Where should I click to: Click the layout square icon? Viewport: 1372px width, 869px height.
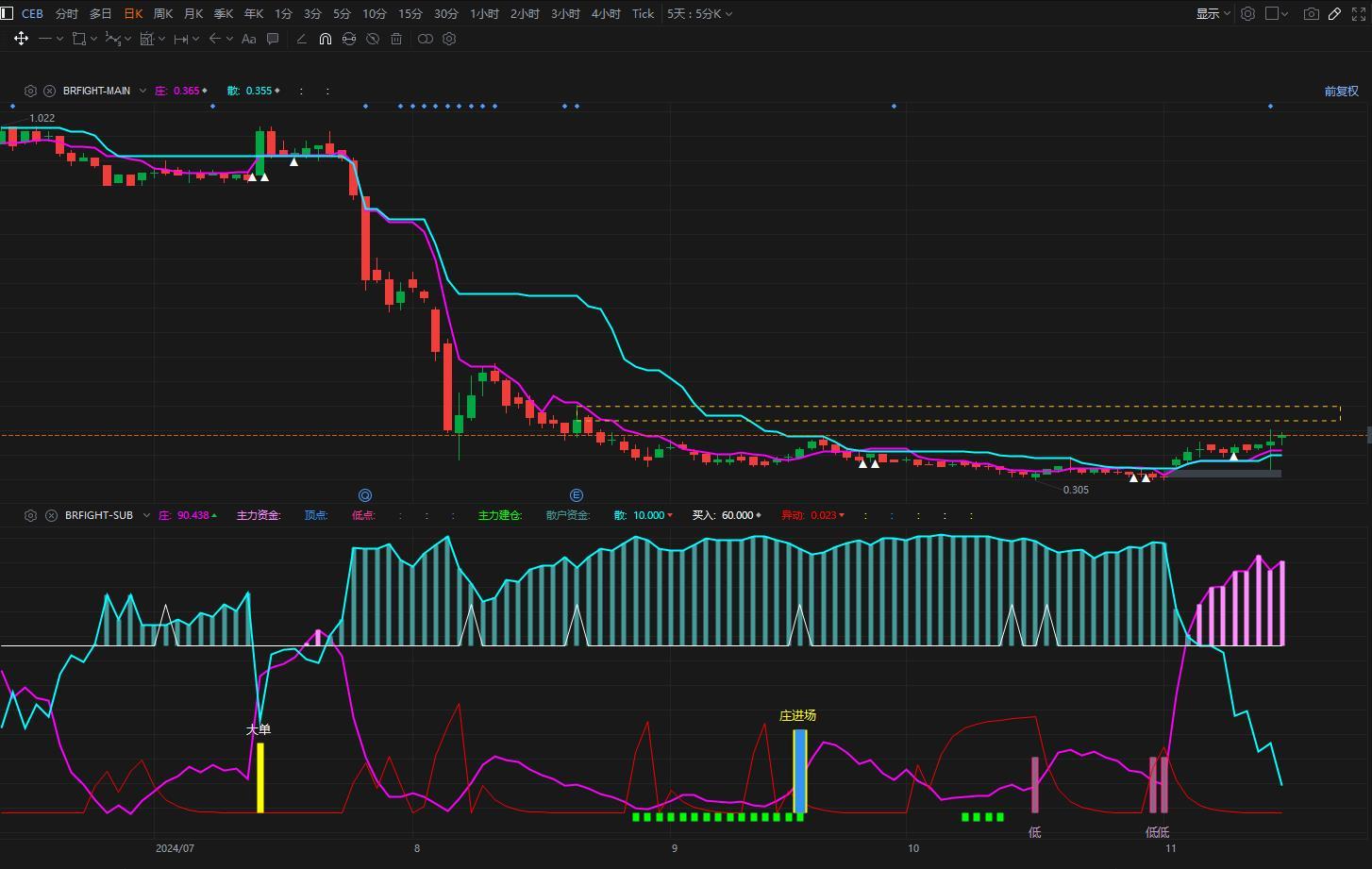[x=1272, y=13]
